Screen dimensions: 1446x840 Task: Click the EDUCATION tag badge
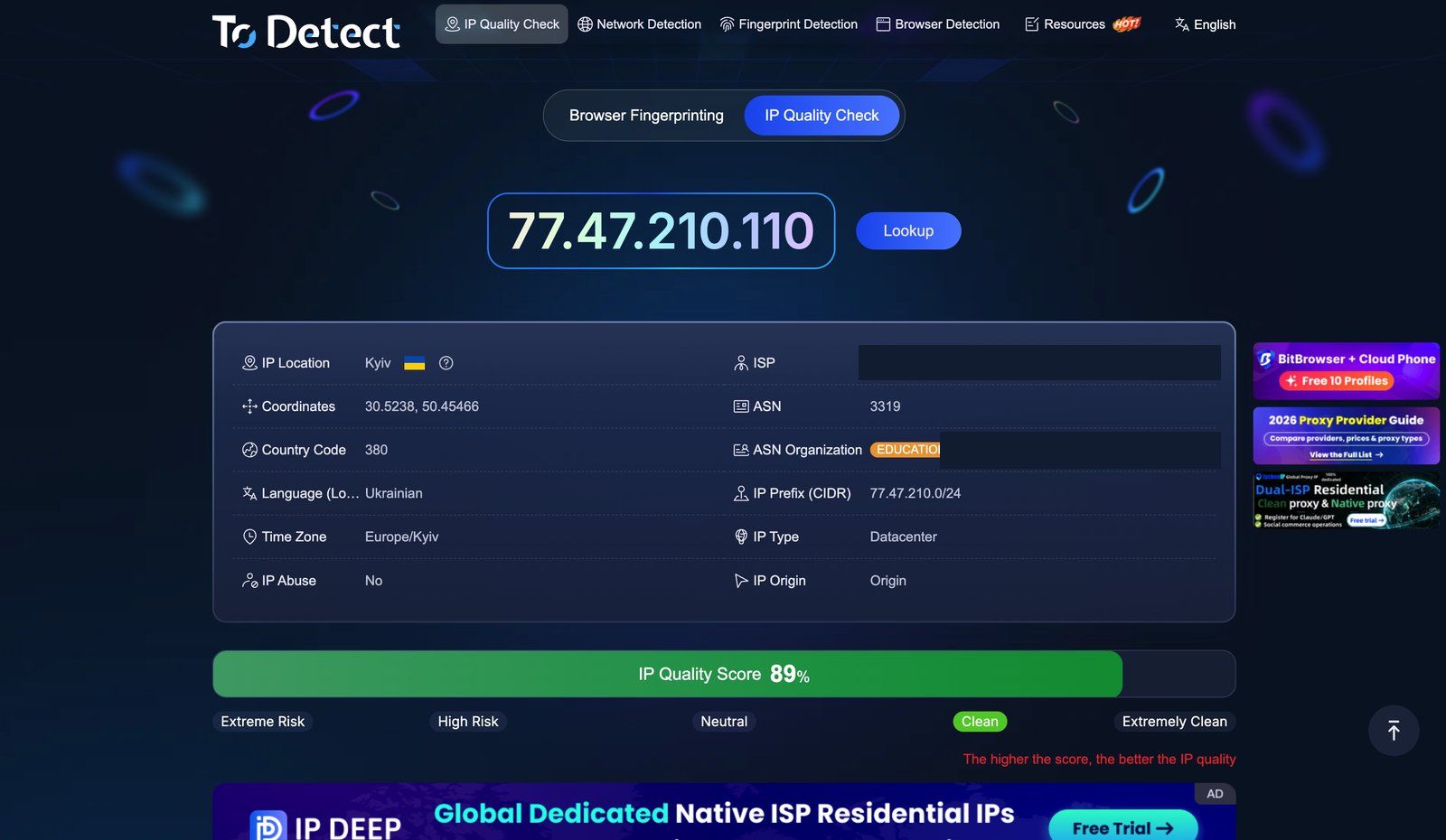906,450
